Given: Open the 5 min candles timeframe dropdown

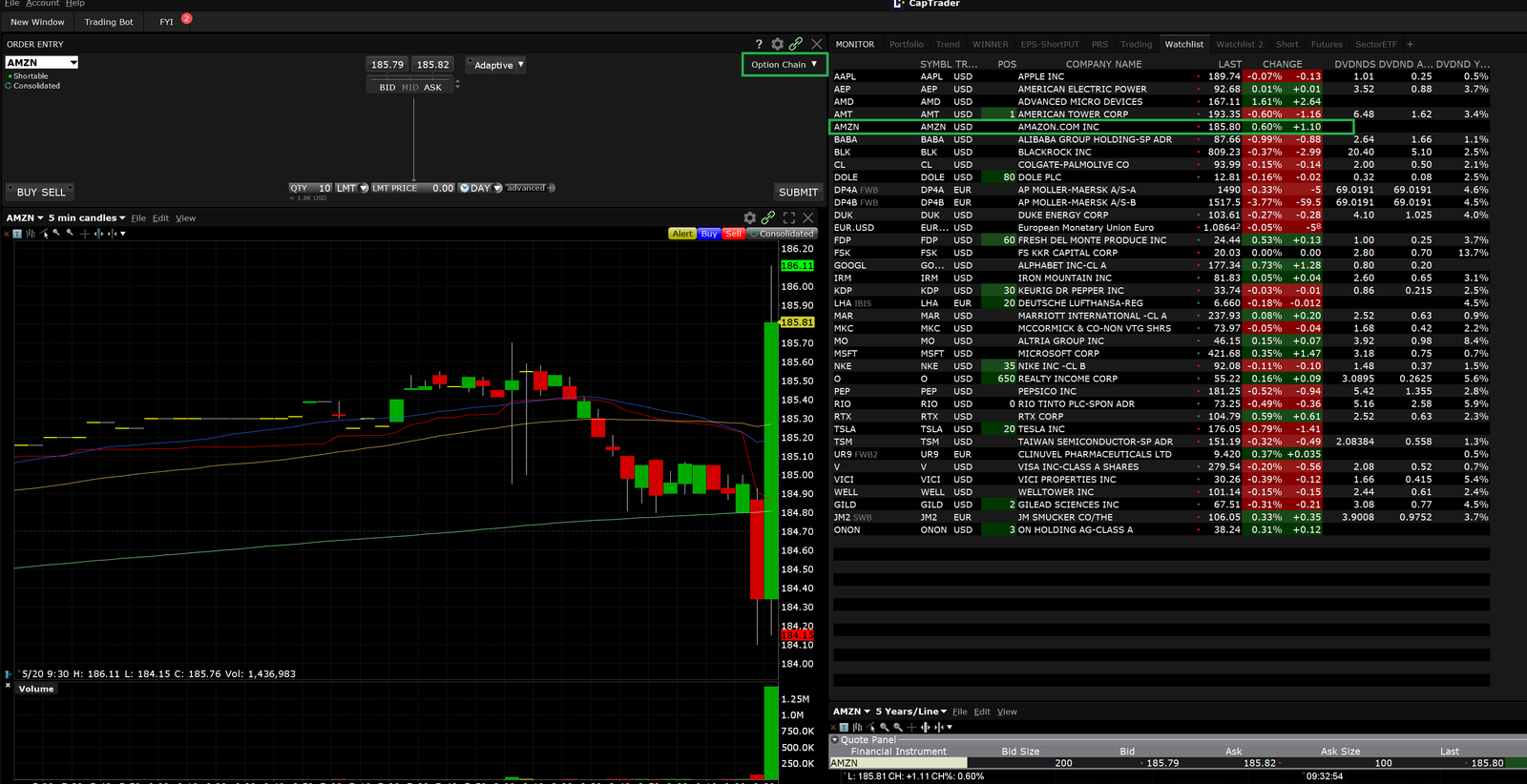Looking at the screenshot, I should [x=87, y=218].
